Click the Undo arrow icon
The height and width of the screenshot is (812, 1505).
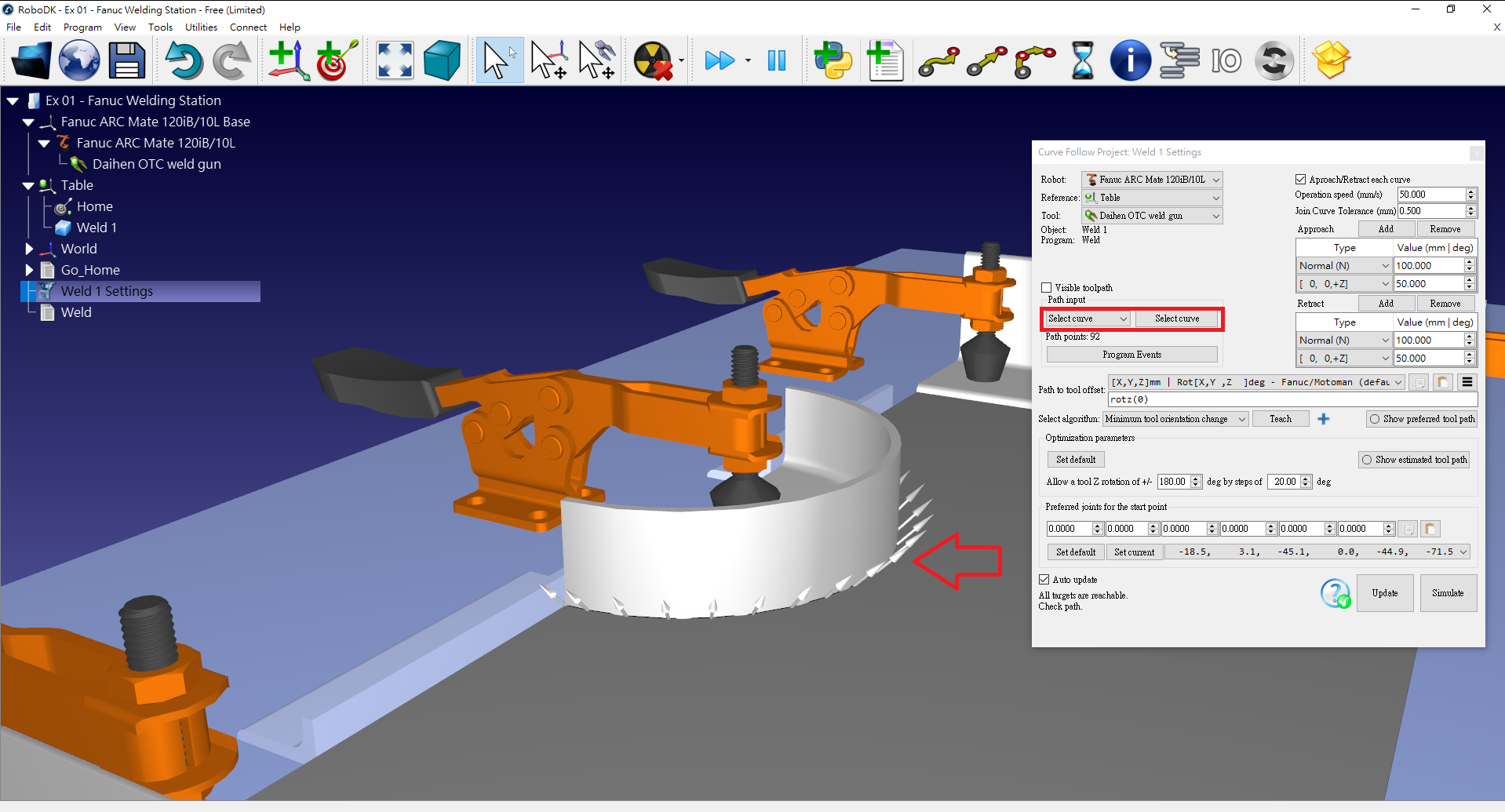click(184, 60)
